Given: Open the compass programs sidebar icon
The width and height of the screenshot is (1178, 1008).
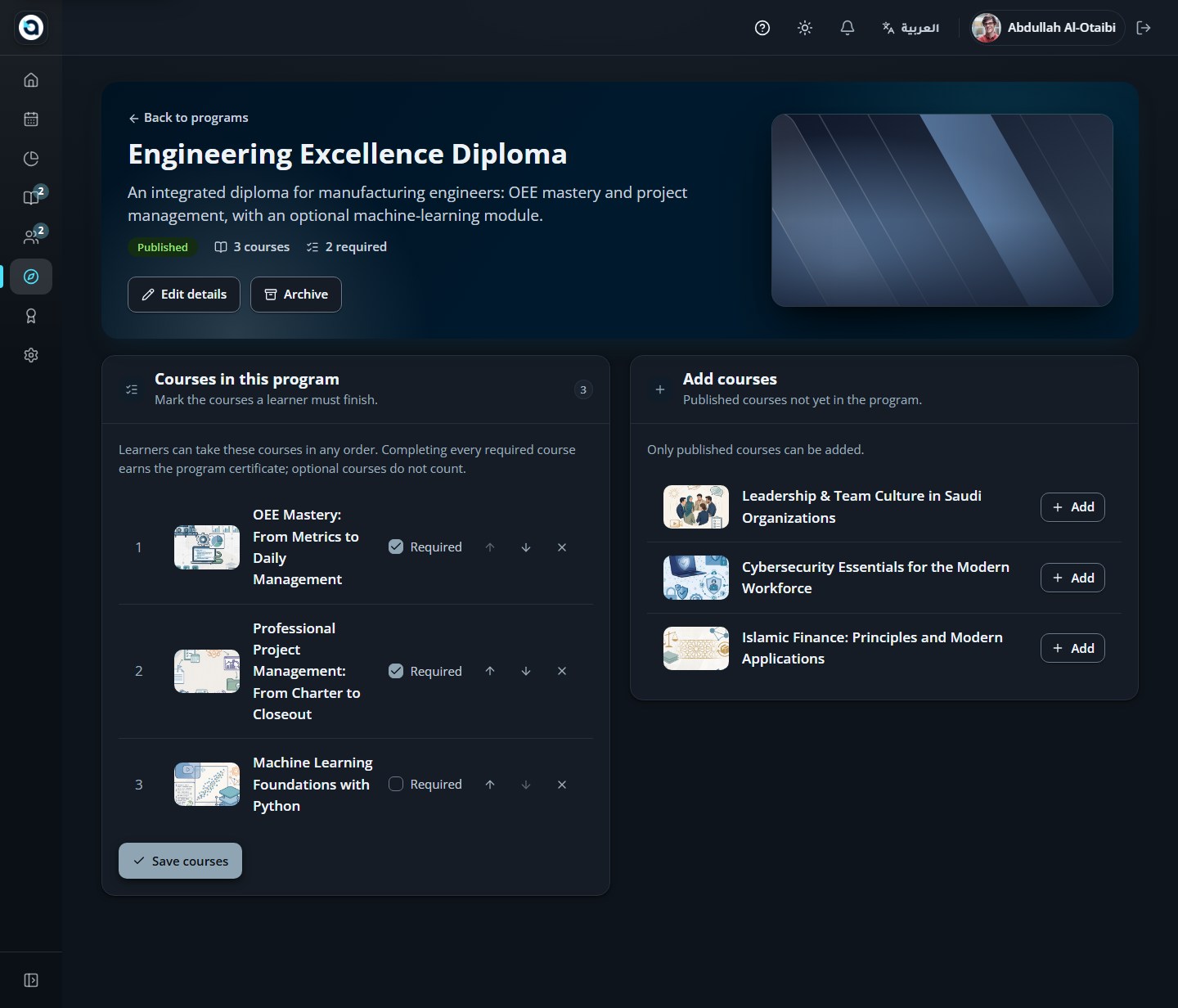Looking at the screenshot, I should (x=31, y=277).
